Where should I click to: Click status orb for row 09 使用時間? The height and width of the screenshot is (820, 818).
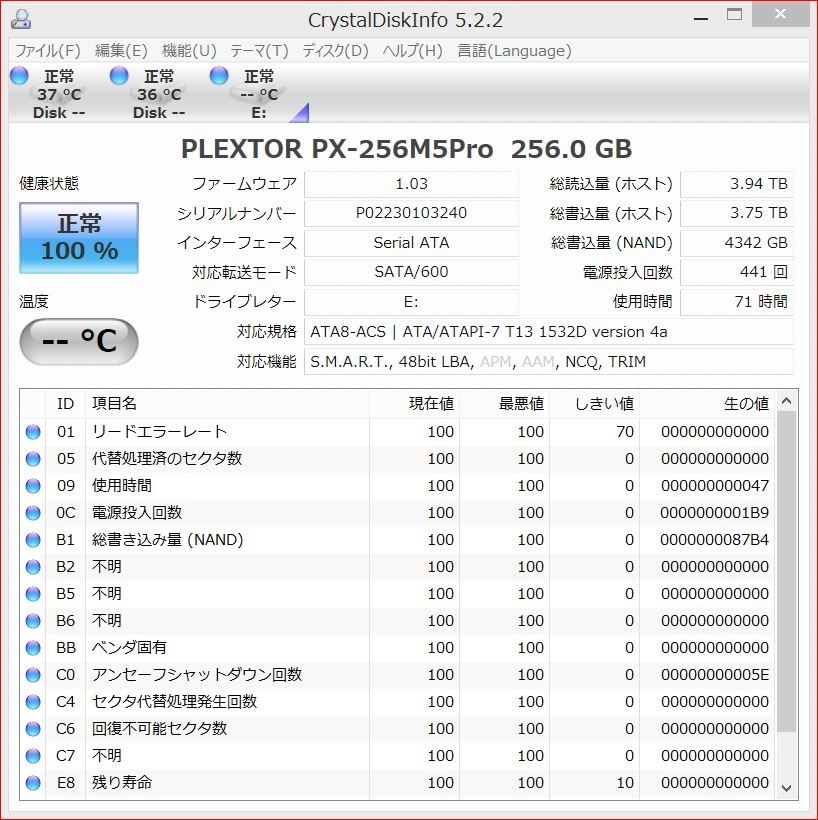33,486
